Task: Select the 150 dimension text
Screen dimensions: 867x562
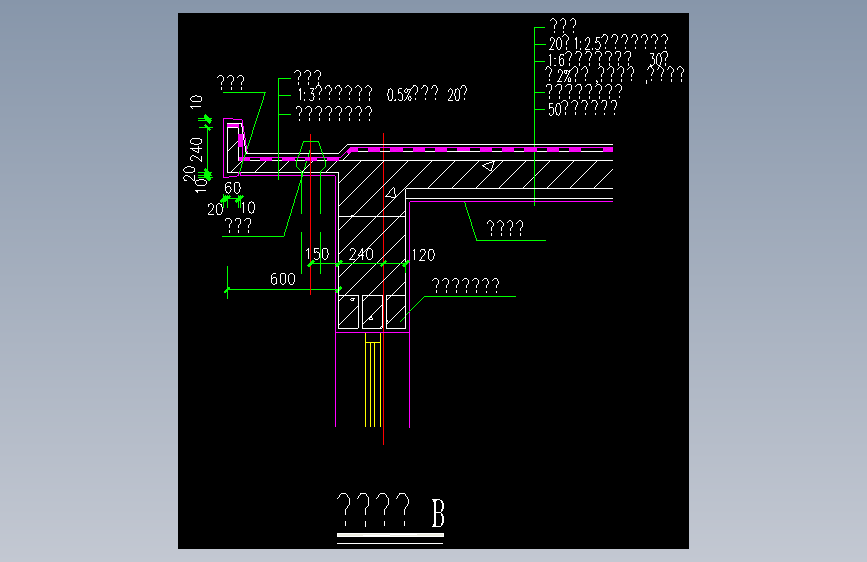Action: click(x=317, y=254)
